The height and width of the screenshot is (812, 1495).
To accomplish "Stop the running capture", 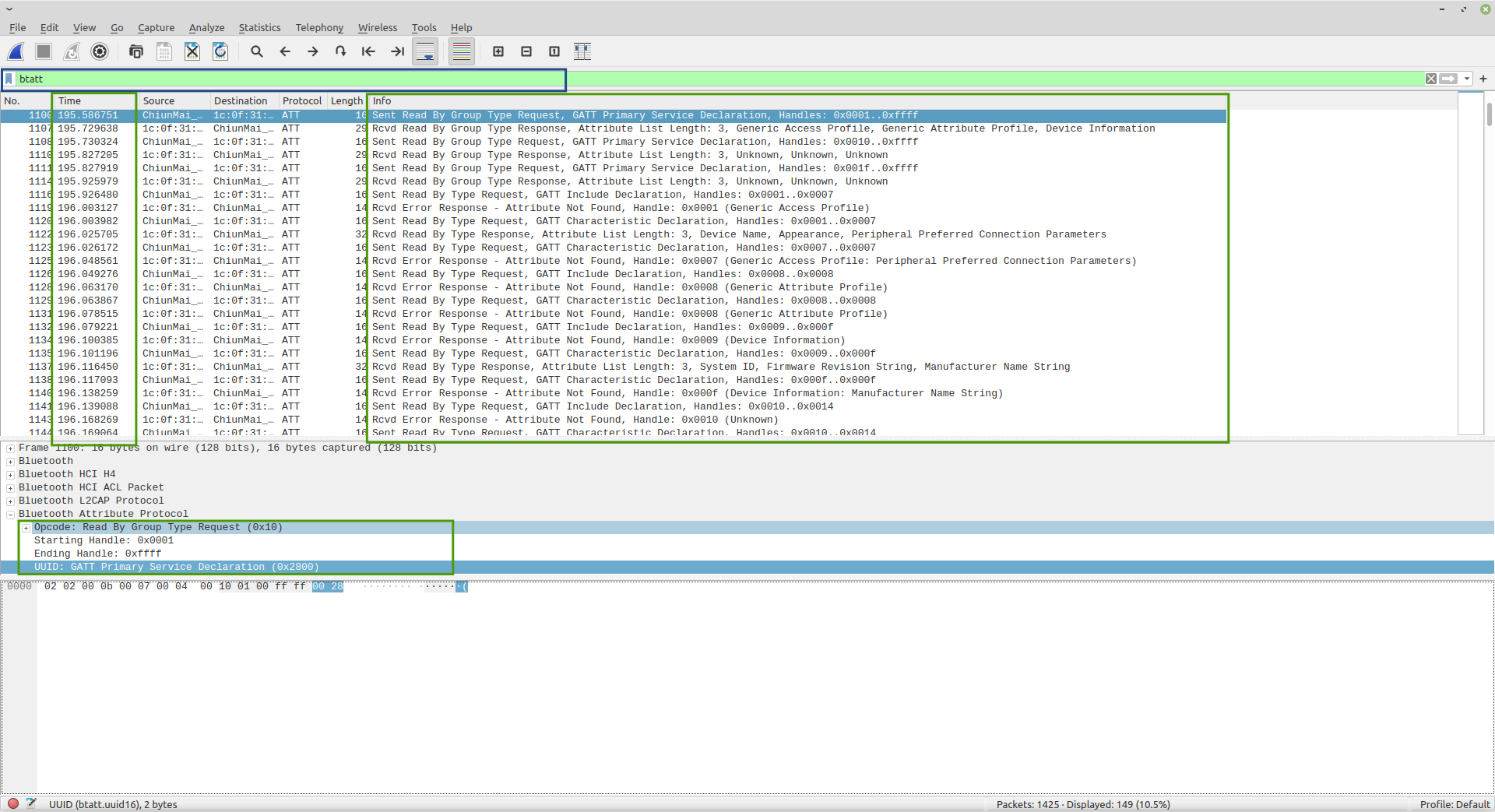I will point(44,51).
